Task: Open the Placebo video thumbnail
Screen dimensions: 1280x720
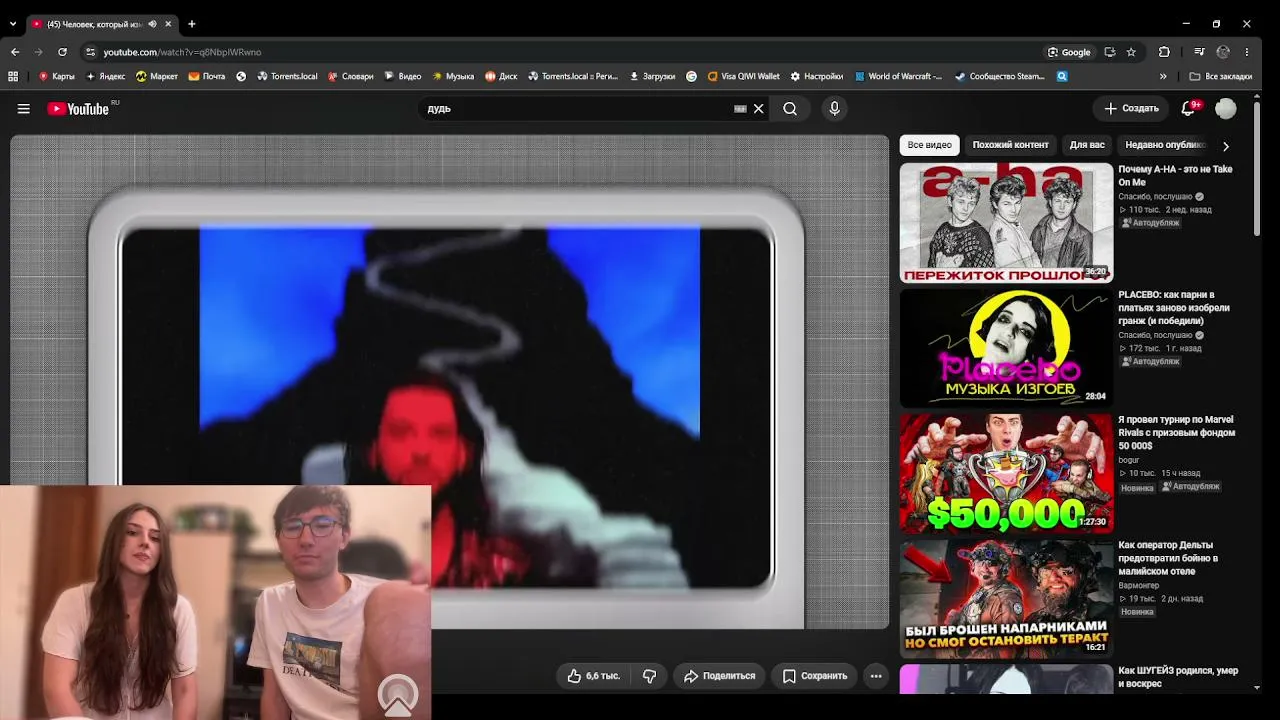Action: click(x=1006, y=348)
